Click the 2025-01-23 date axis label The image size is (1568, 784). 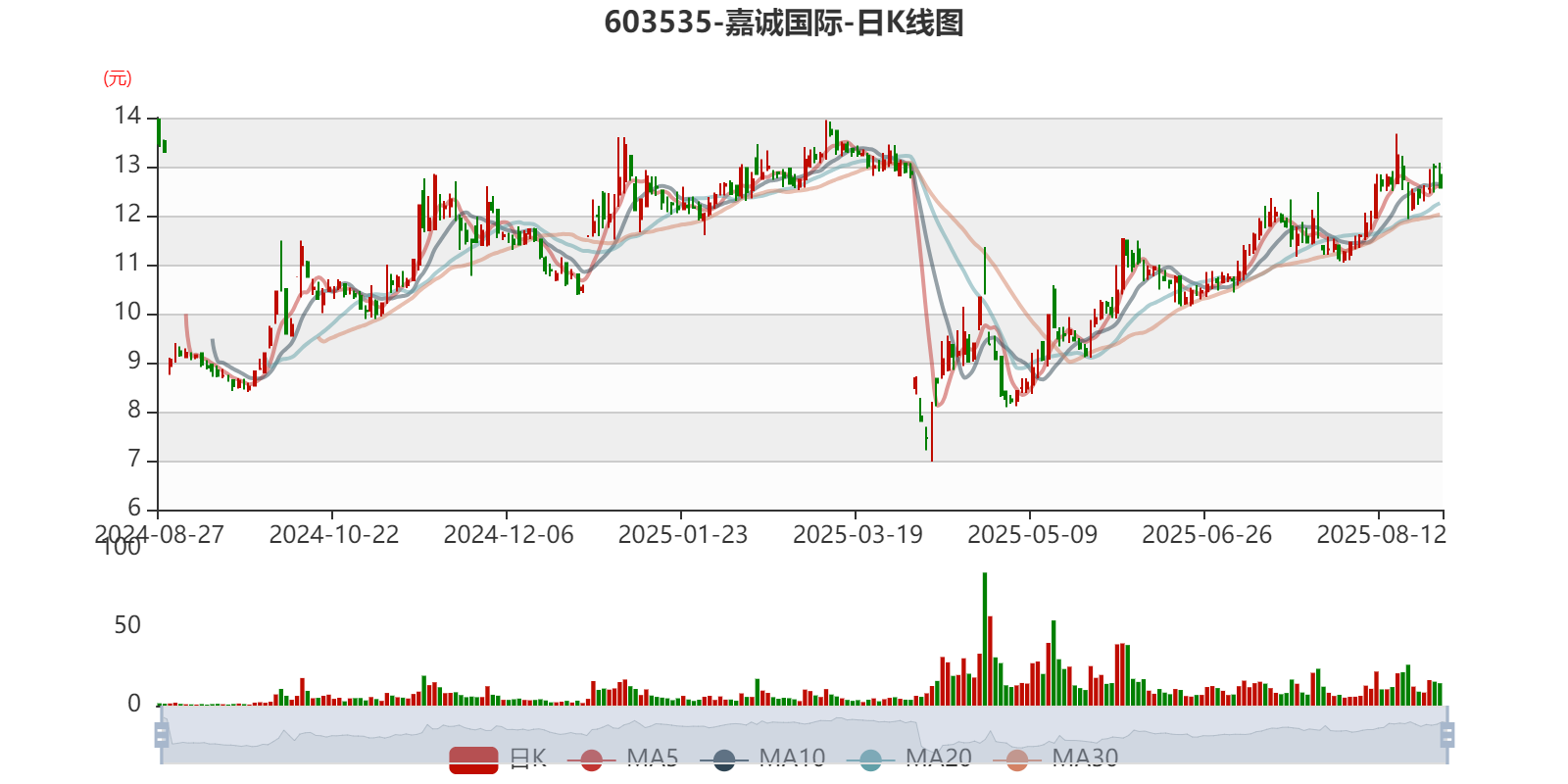coord(682,535)
